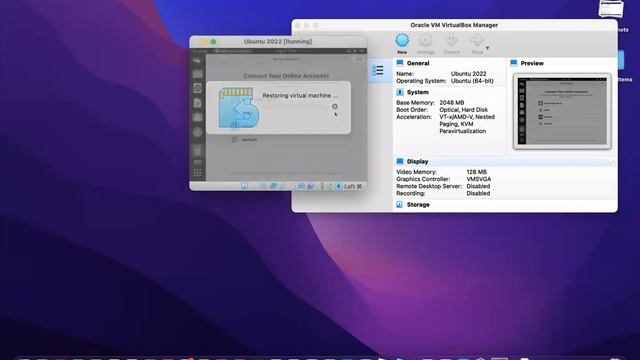
Task: Click the 'Restoring virtual machine ...' message
Action: click(300, 96)
